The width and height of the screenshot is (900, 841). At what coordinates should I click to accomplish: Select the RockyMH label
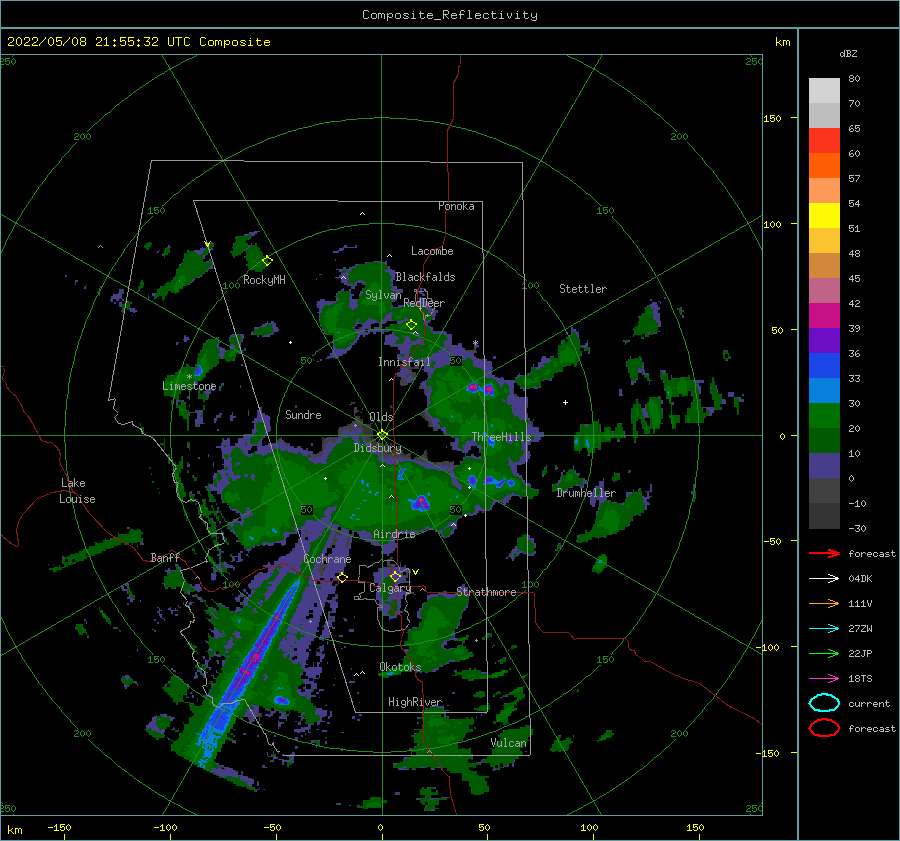click(264, 280)
